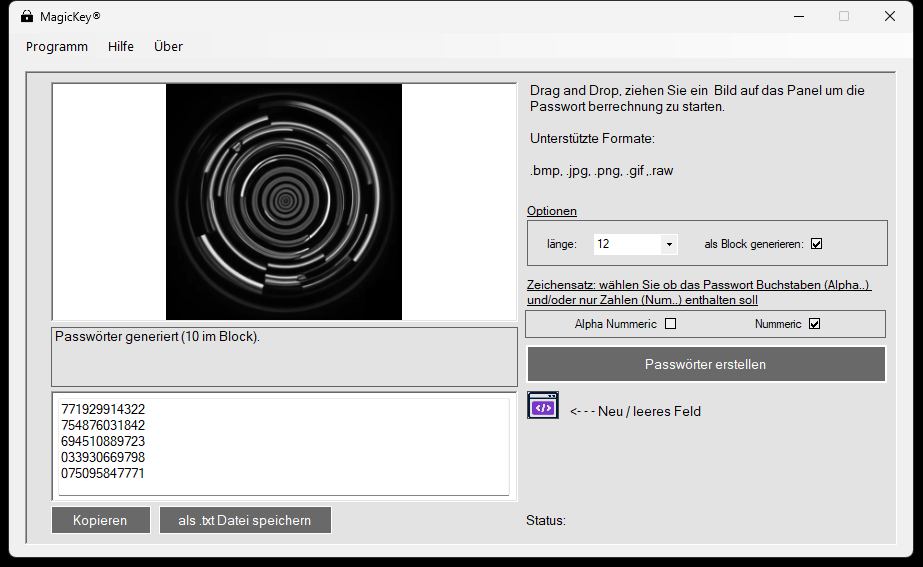Click the '.bmp, .jpg, .png, .gif ,.raw' formats text

[602, 171]
